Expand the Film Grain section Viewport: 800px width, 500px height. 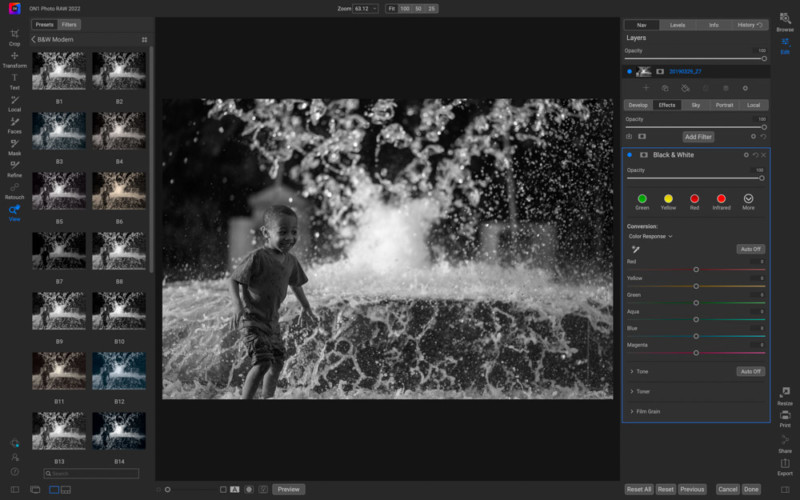point(645,412)
